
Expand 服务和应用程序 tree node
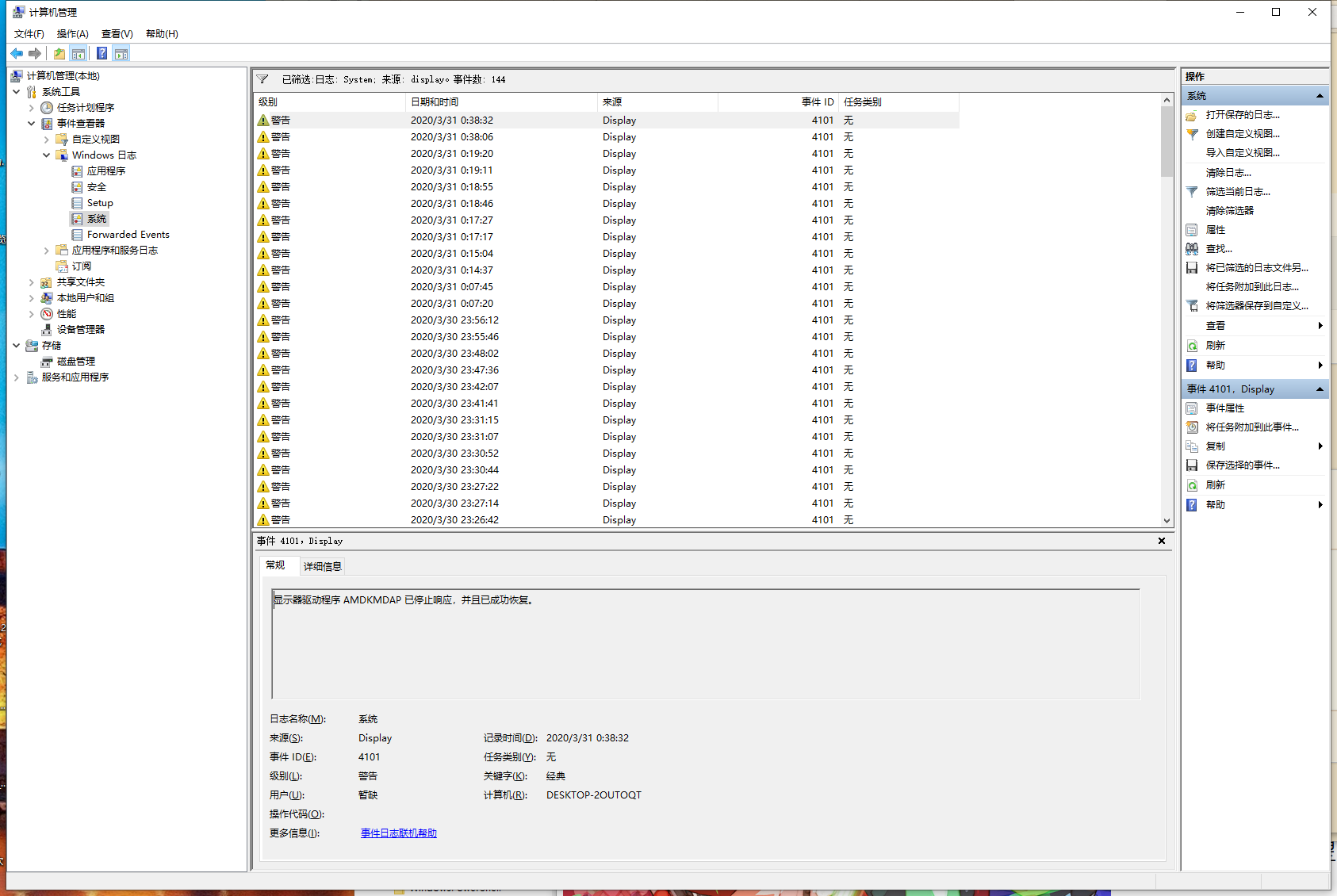click(x=17, y=377)
